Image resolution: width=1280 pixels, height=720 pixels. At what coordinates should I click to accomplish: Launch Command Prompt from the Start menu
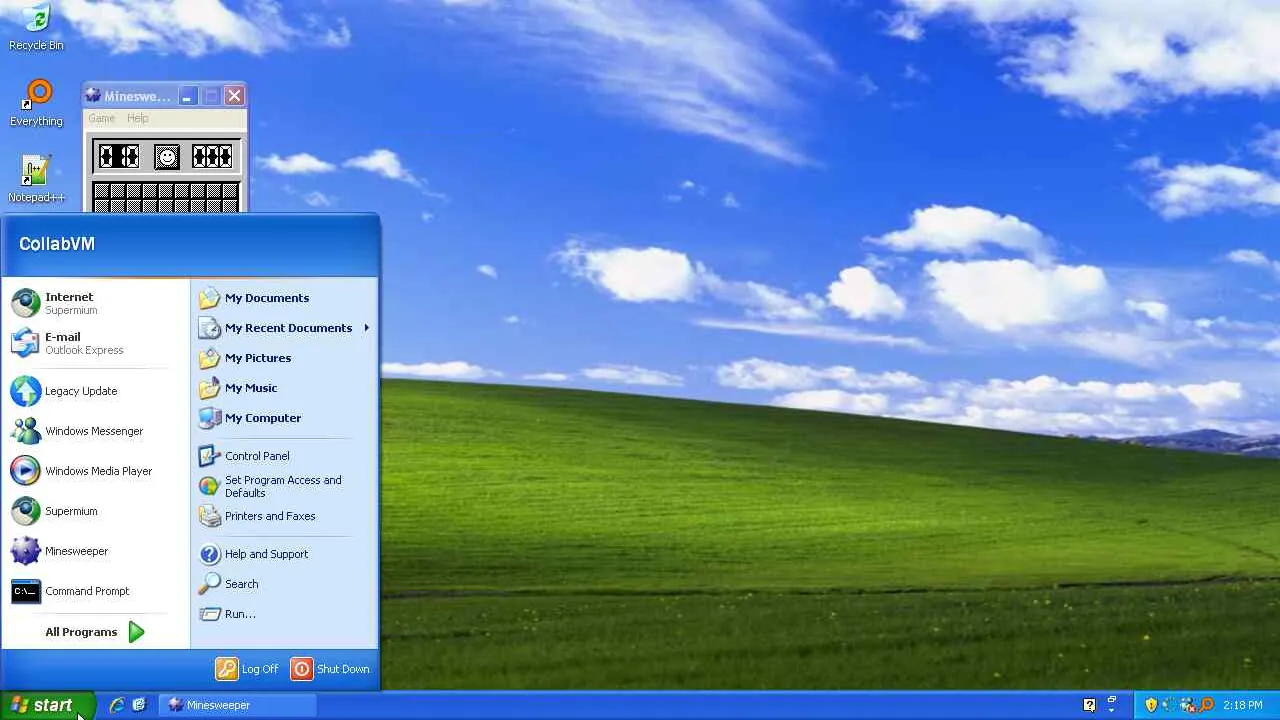click(x=96, y=591)
